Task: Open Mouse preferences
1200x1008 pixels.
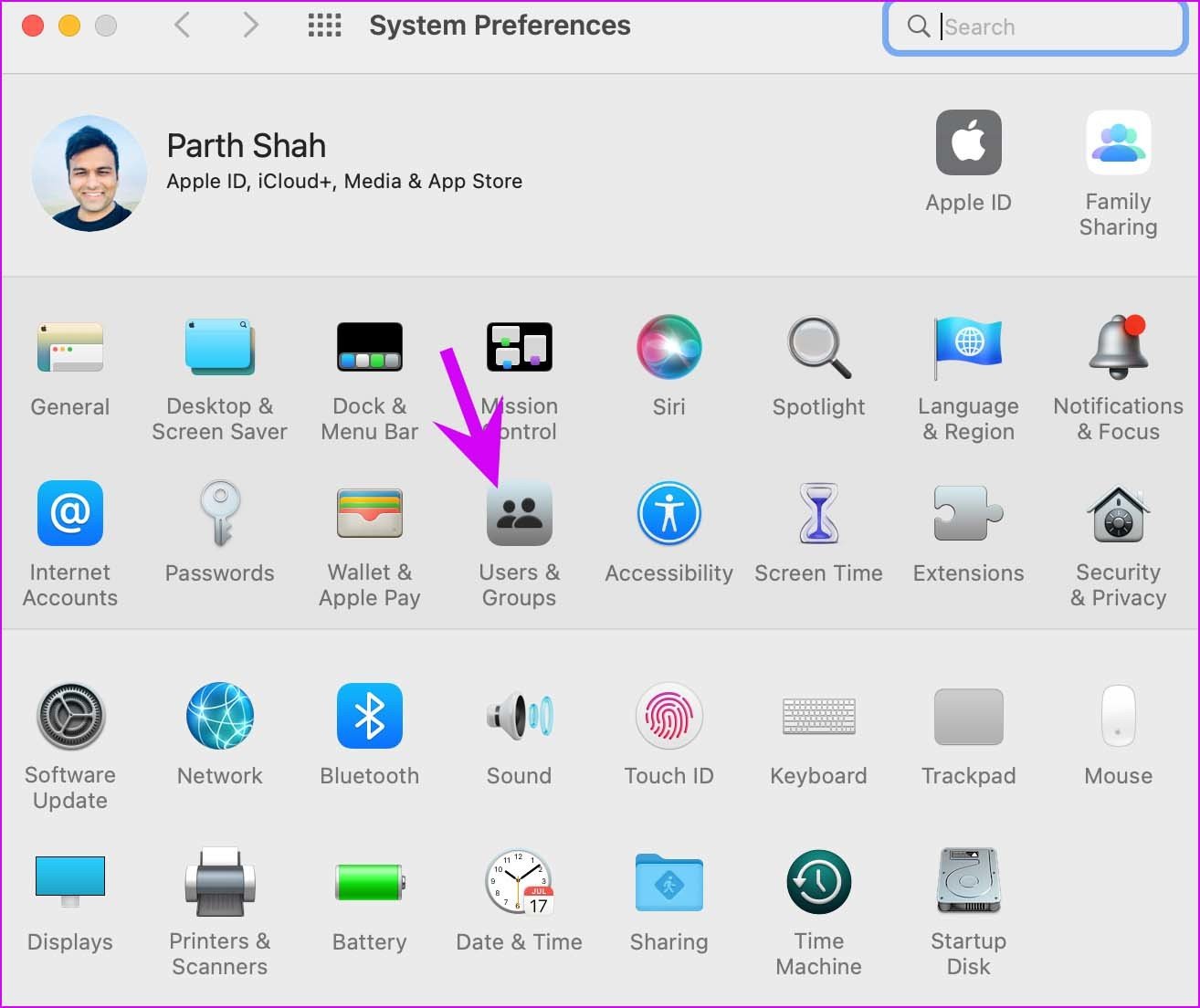Action: point(1118,717)
